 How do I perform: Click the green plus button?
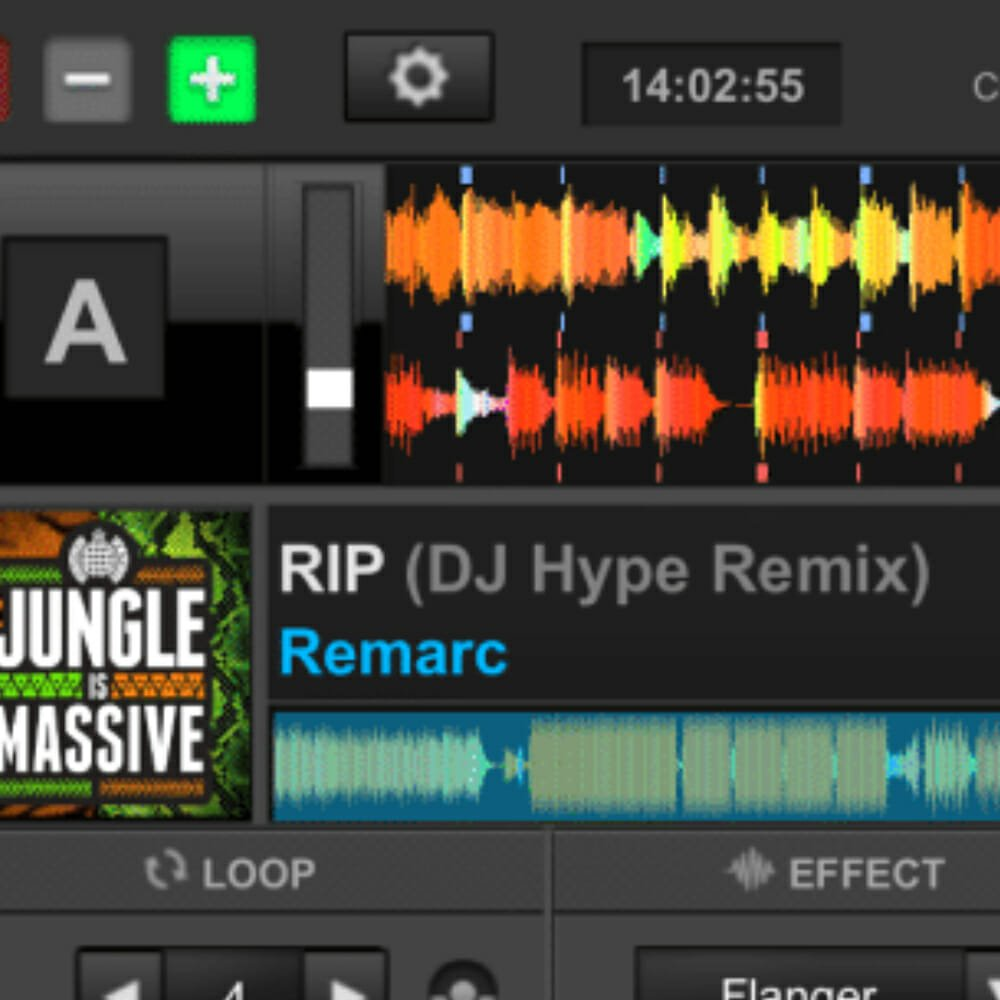click(211, 80)
